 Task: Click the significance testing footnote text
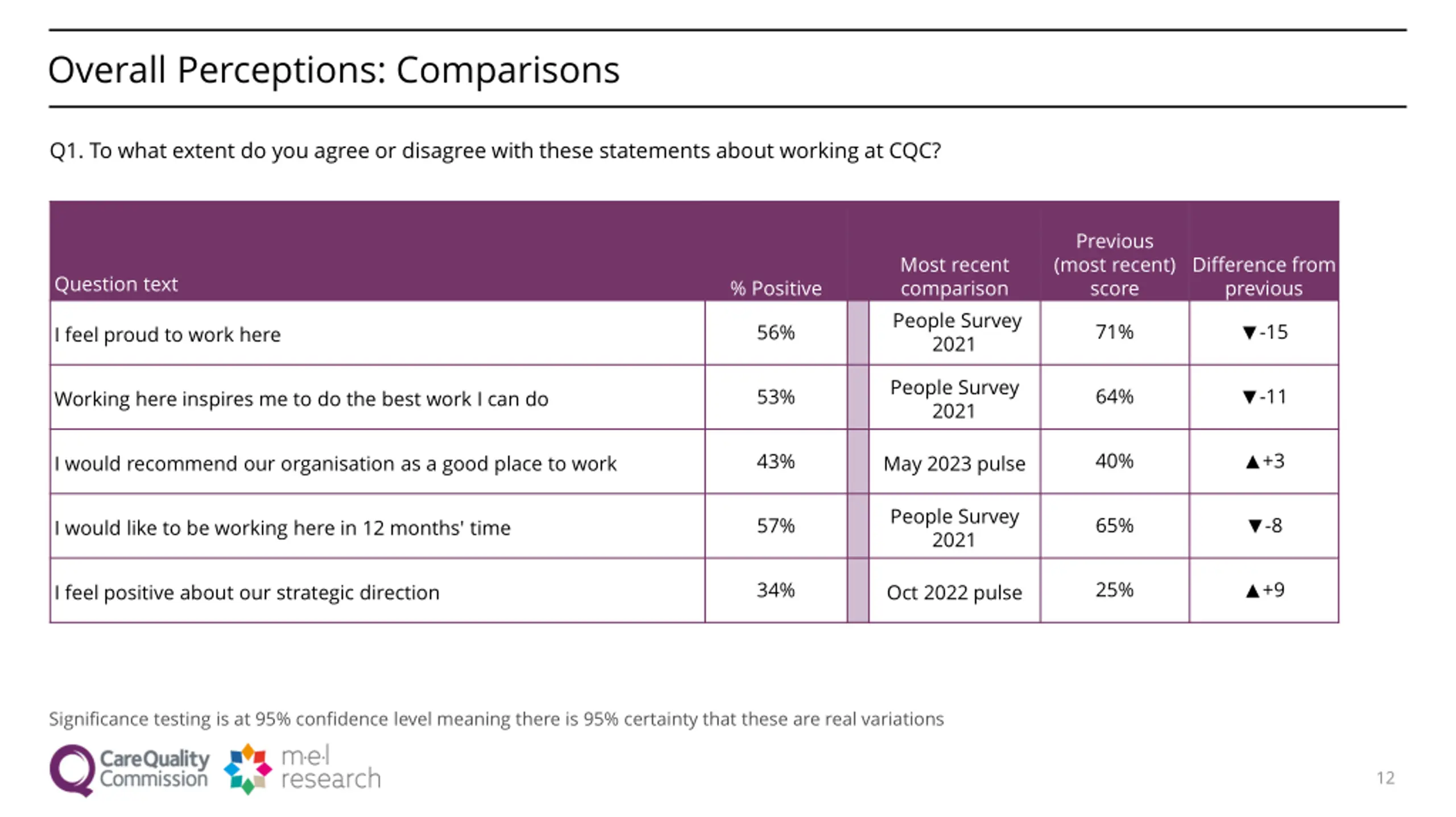(496, 719)
